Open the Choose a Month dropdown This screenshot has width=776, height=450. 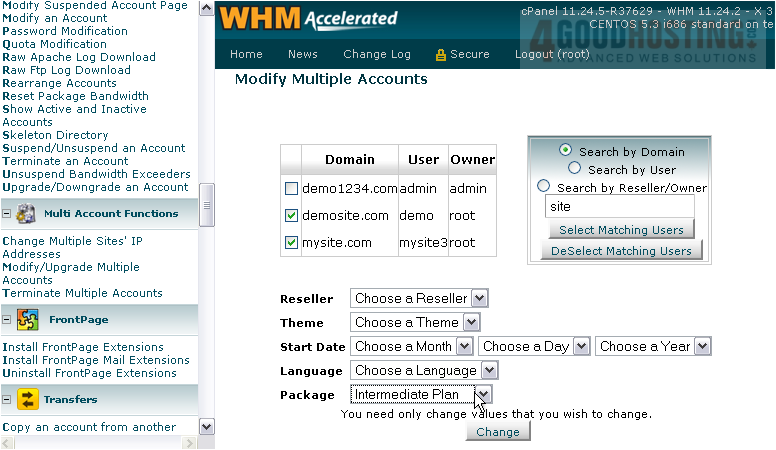click(x=411, y=346)
